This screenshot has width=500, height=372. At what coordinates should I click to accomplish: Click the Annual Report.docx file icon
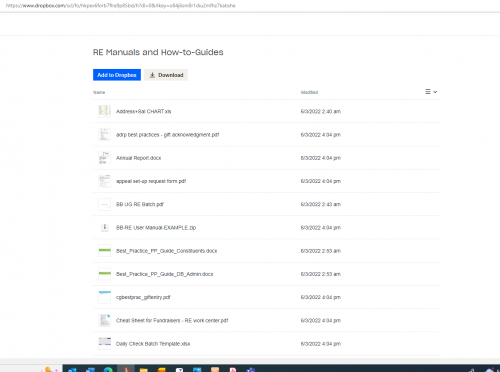click(104, 158)
